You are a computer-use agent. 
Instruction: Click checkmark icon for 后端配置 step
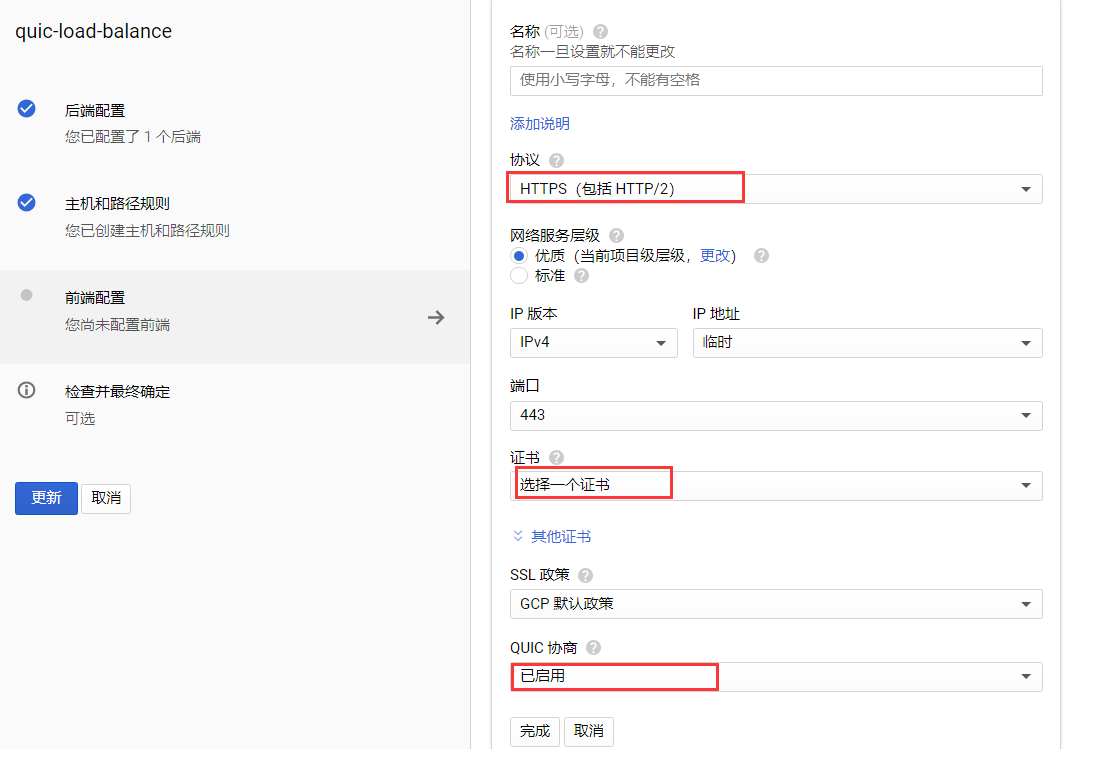point(26,109)
